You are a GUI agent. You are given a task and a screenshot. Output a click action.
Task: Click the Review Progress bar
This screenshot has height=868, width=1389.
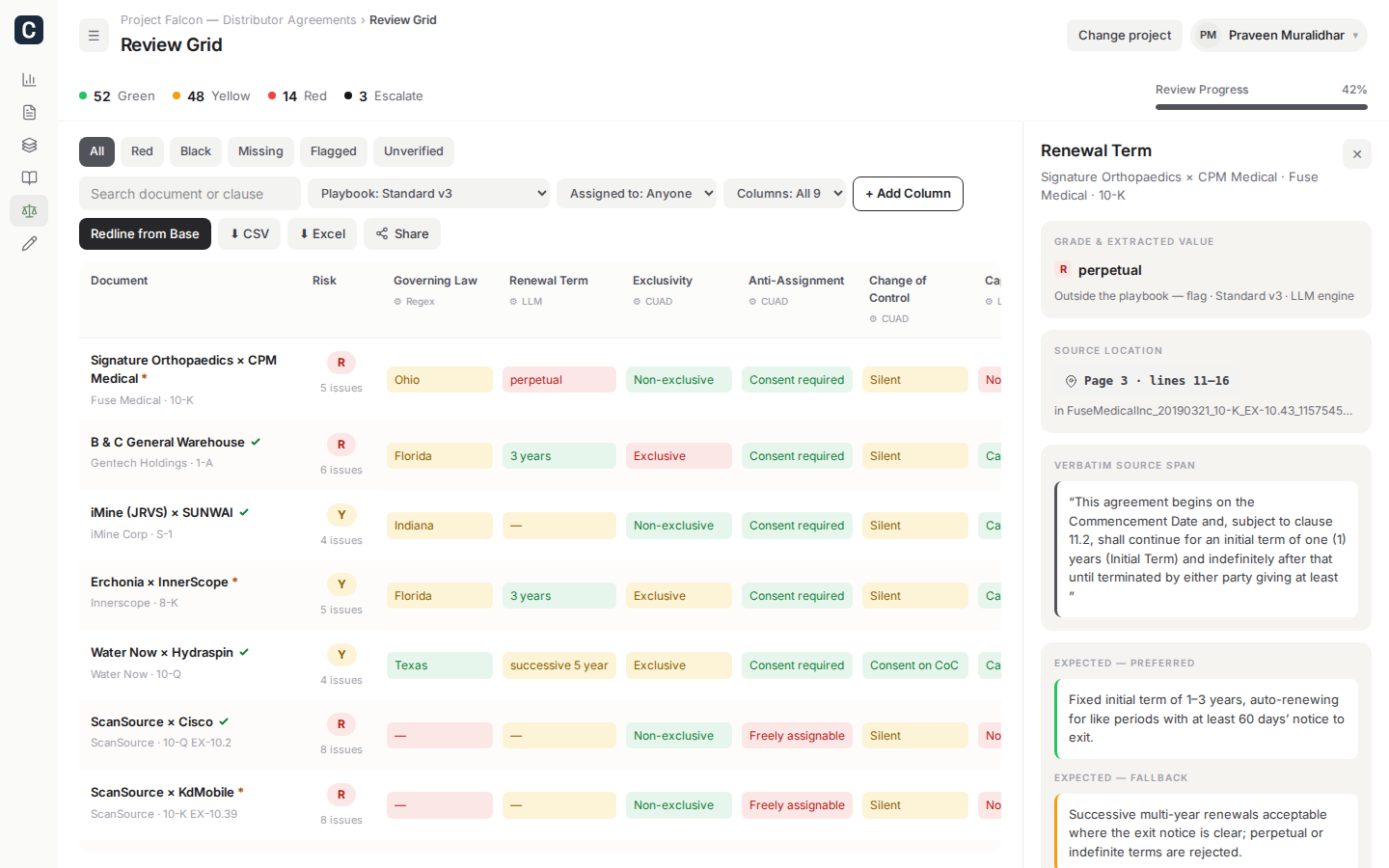pyautogui.click(x=1262, y=106)
